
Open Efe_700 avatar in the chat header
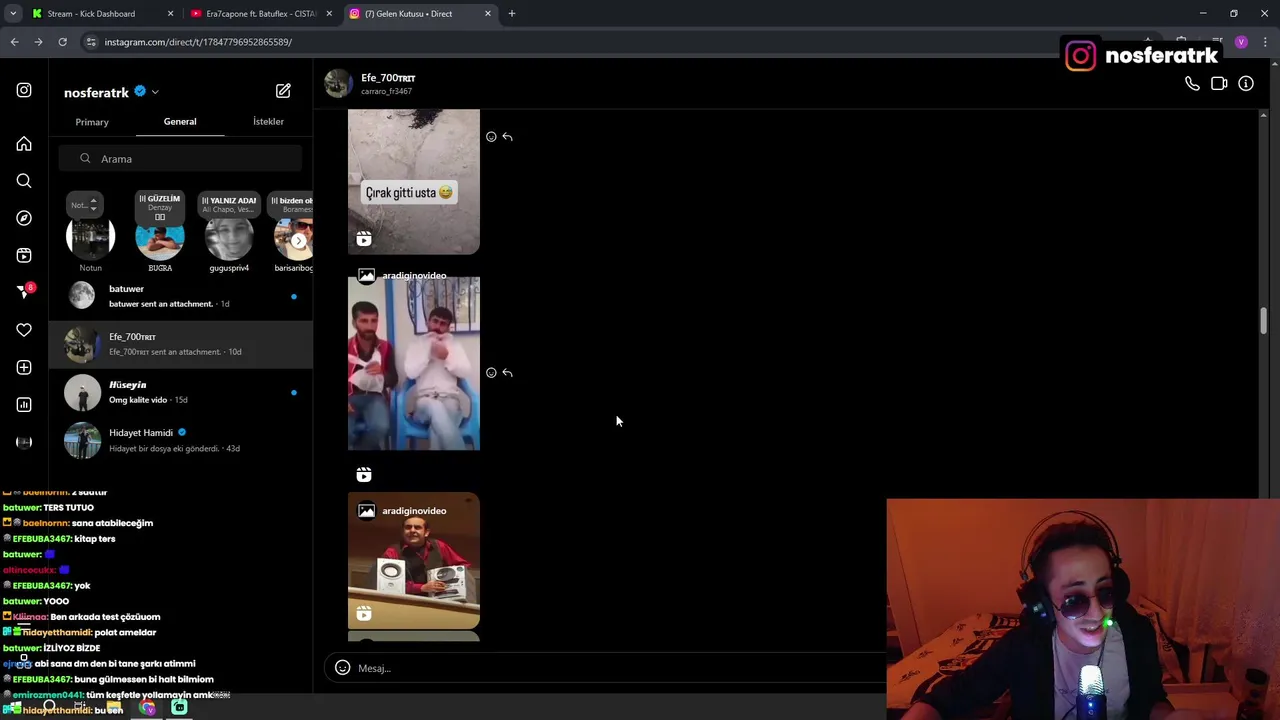(338, 84)
